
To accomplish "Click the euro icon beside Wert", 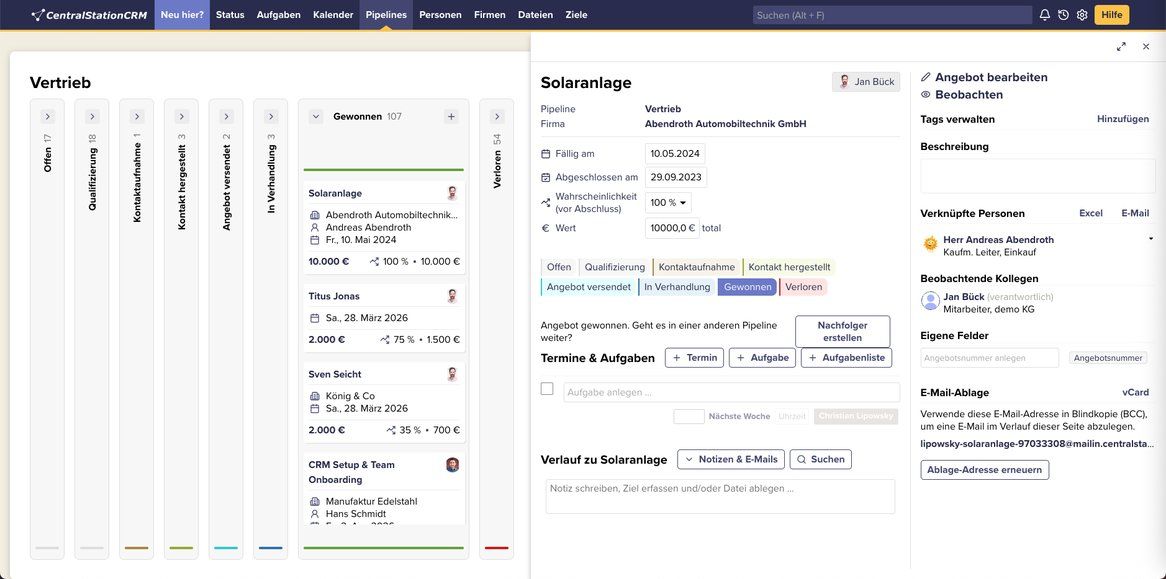I will [546, 228].
